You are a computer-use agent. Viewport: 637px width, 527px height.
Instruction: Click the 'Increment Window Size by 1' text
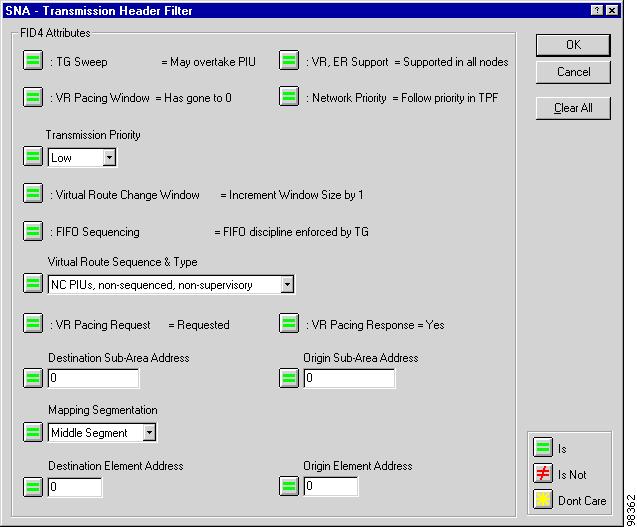(296, 195)
